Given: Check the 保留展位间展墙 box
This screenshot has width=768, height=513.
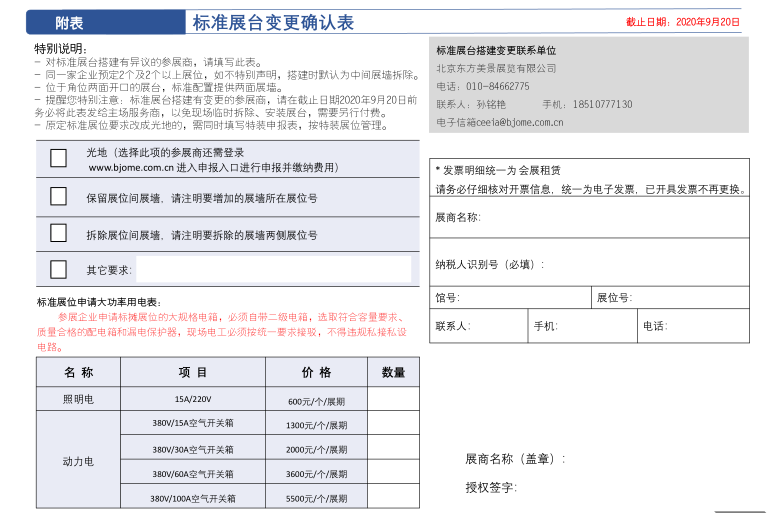Looking at the screenshot, I should click(59, 197).
